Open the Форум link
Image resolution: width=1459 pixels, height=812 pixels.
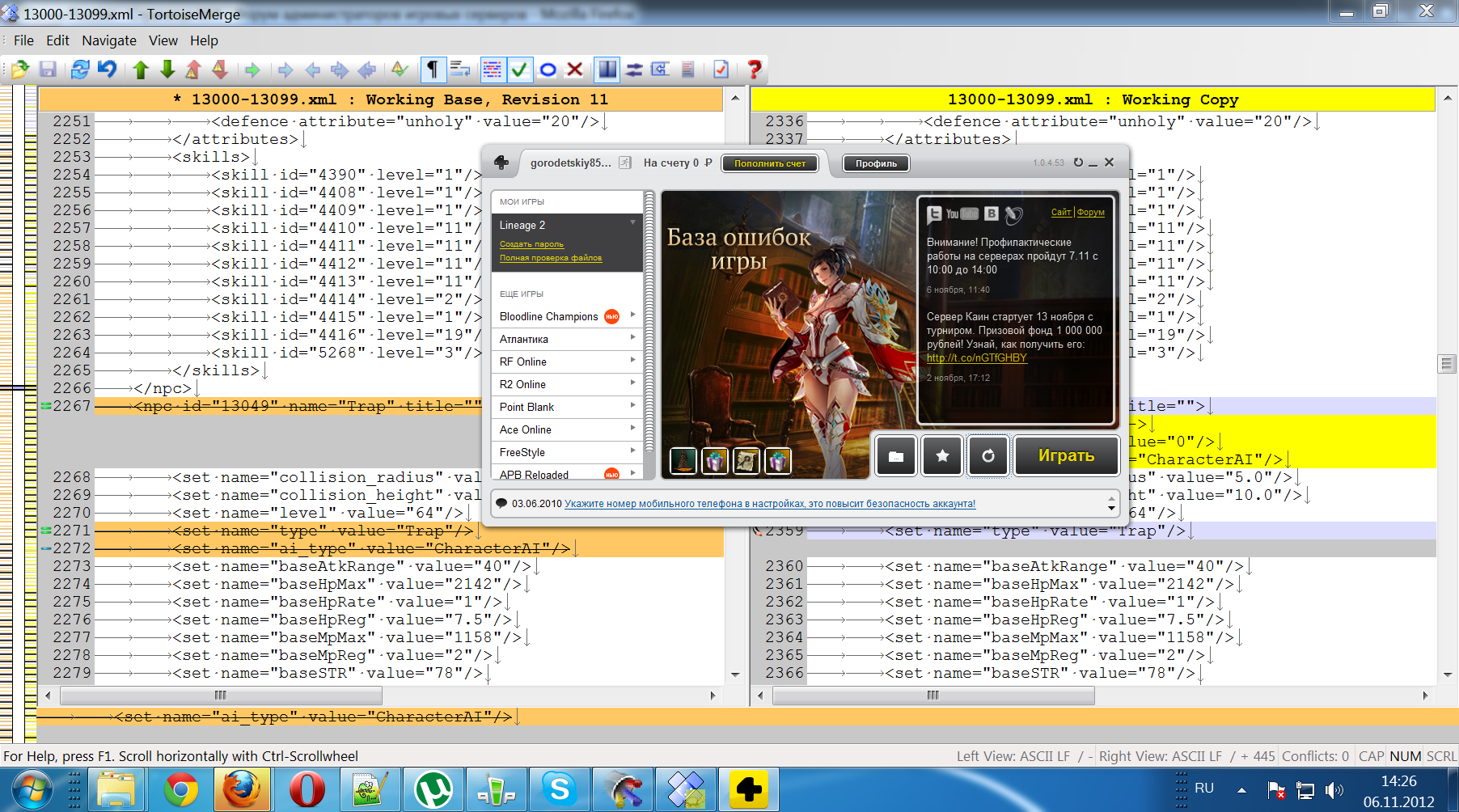(x=1090, y=213)
